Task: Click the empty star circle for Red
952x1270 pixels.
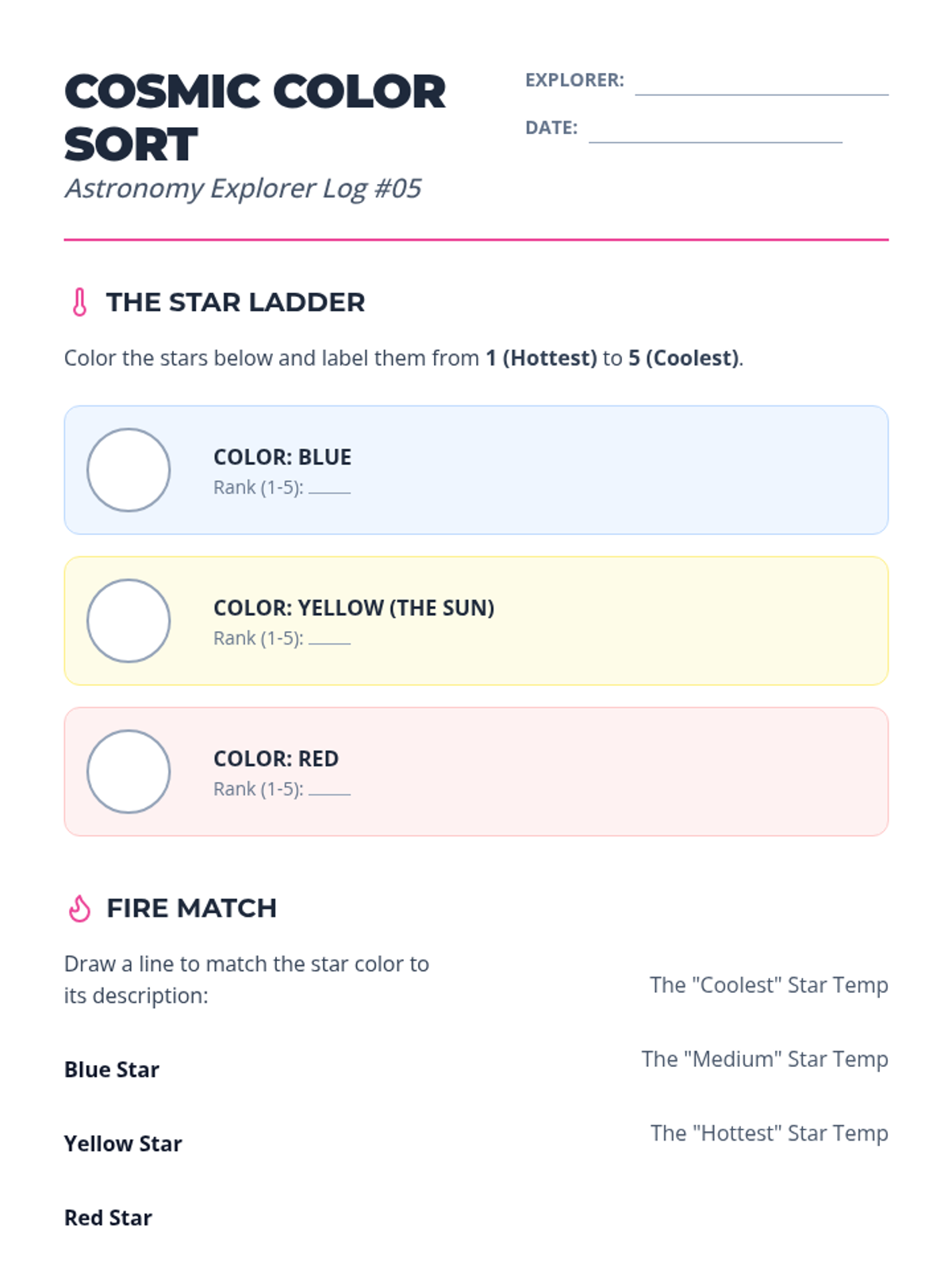Action: click(129, 772)
